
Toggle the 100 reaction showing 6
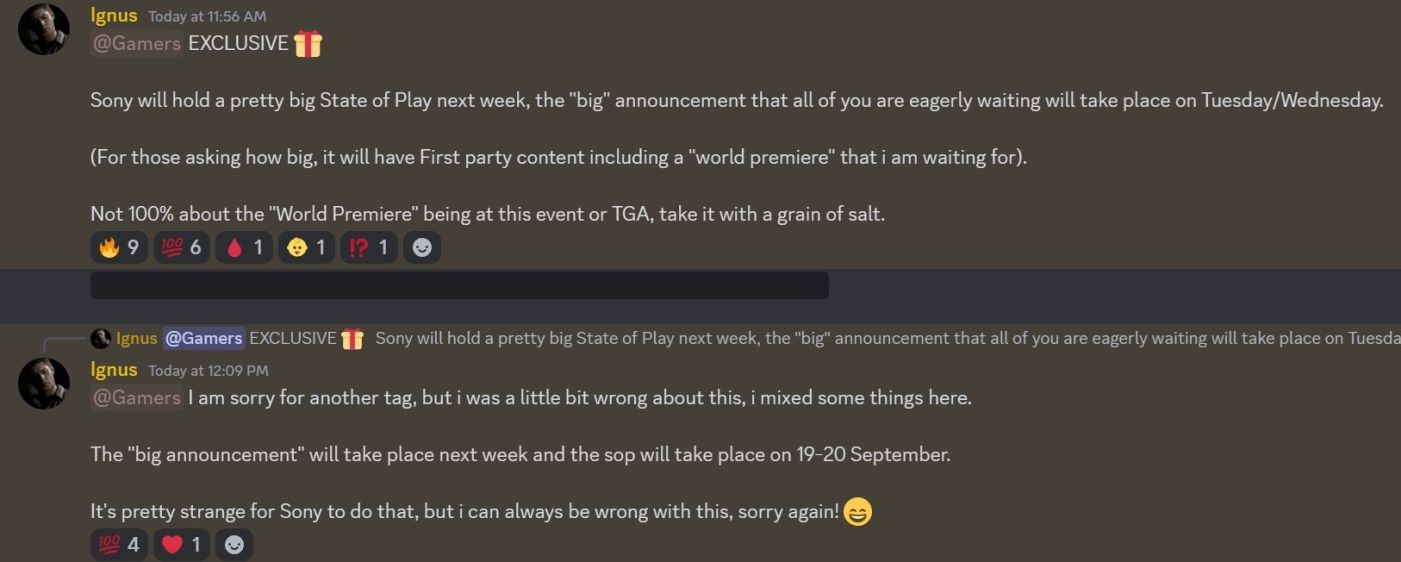(180, 248)
